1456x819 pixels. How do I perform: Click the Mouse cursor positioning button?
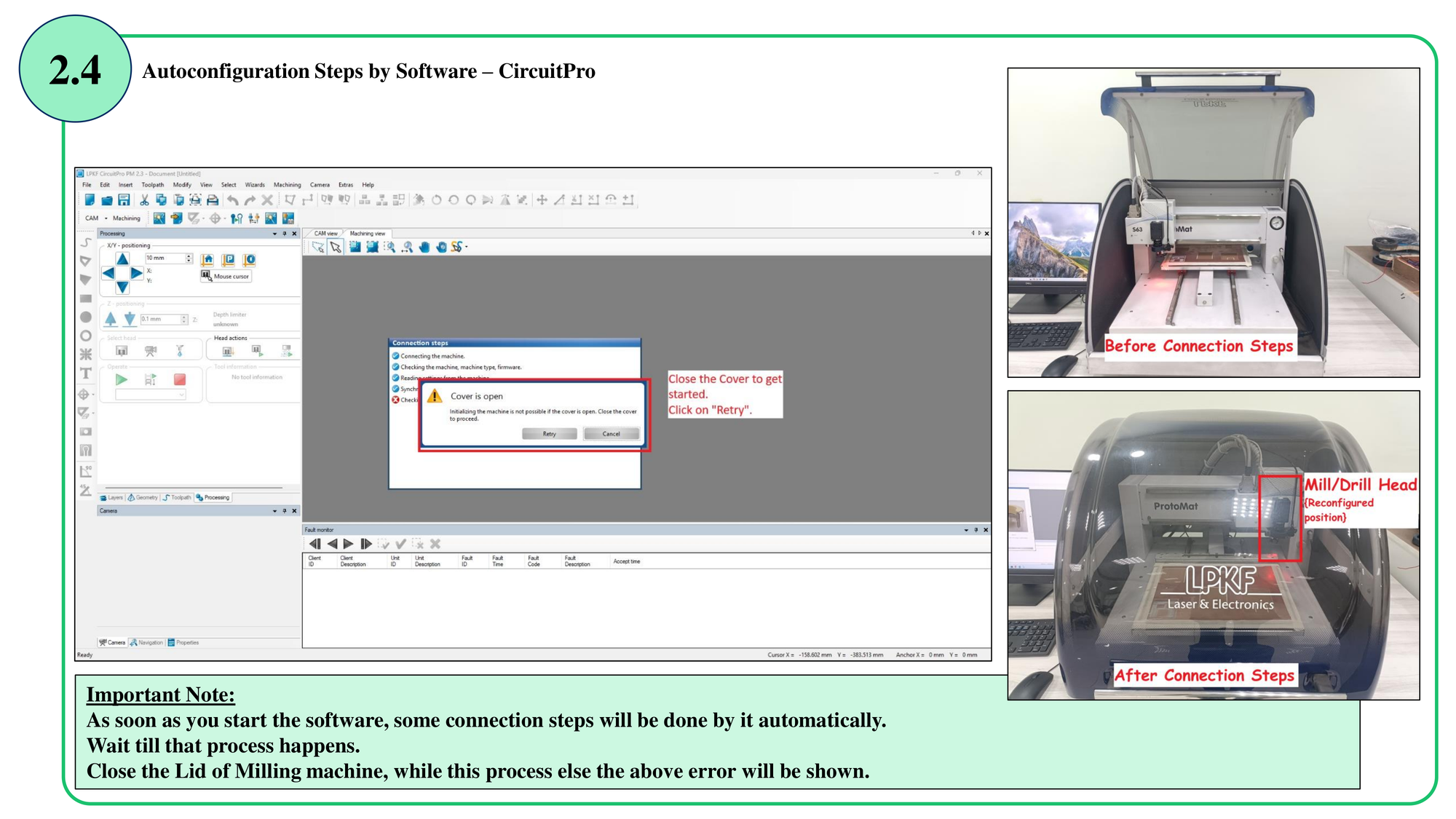pyautogui.click(x=226, y=276)
